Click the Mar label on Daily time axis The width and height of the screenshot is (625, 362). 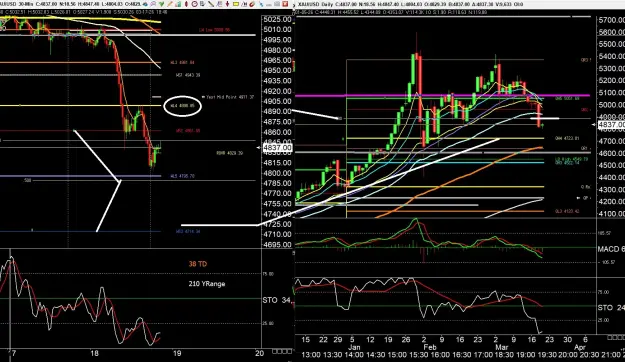[501, 347]
